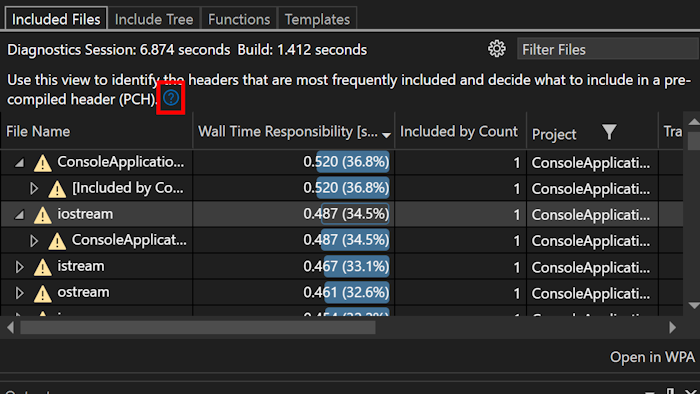The height and width of the screenshot is (394, 700).
Task: Expand the [Included by Co... row
Action: [33, 188]
